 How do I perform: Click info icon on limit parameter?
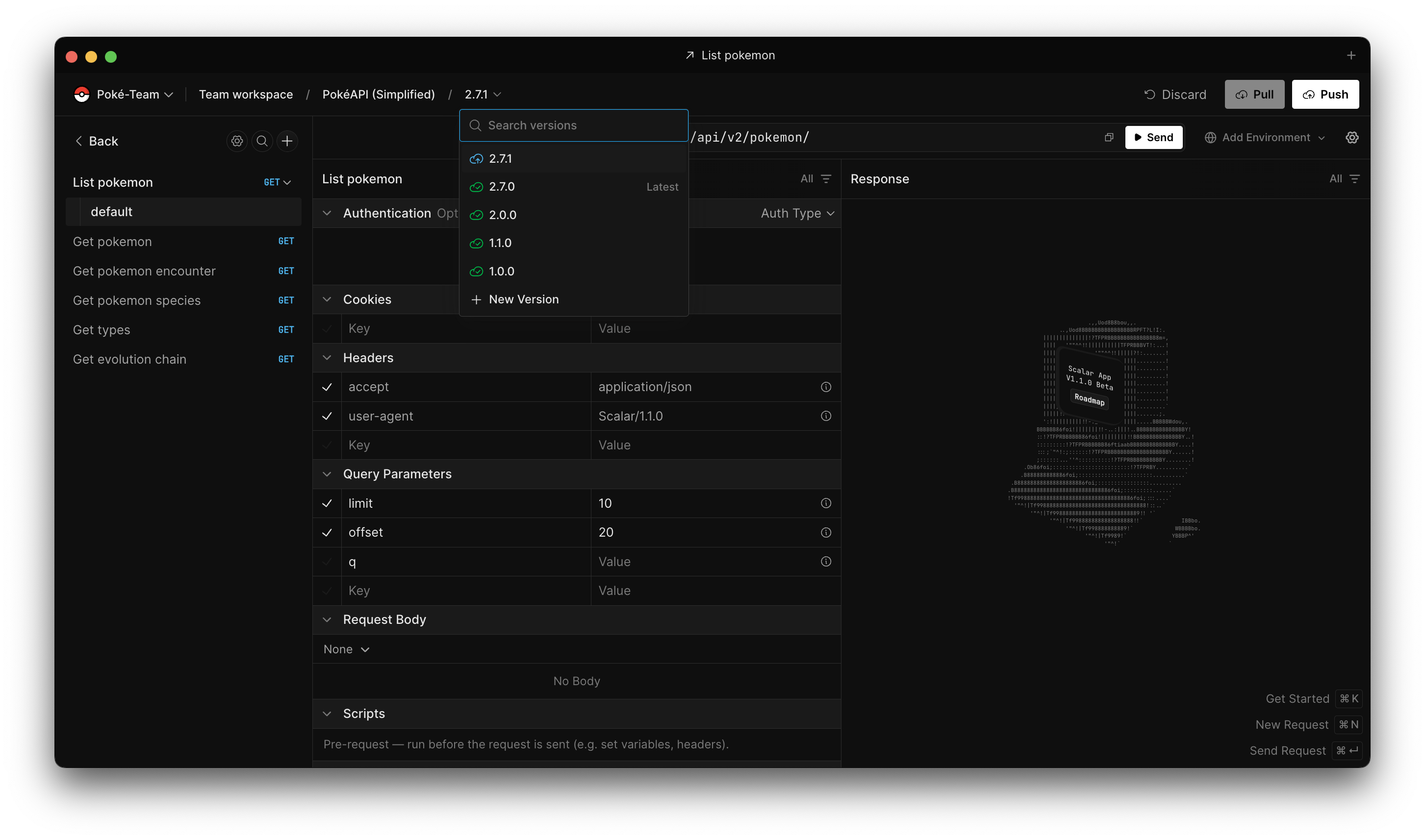[826, 503]
